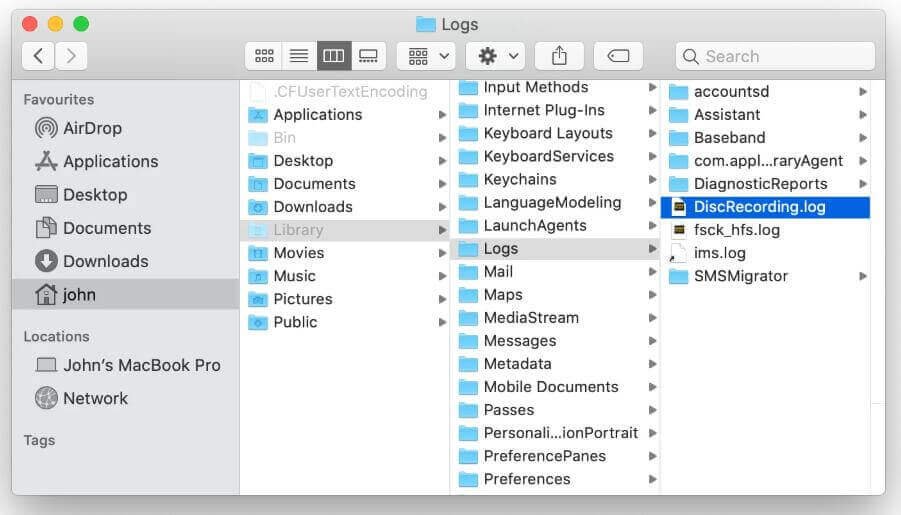Screen dimensions: 901x515
Task: Open the KeyboardServices folder
Action: click(x=556, y=156)
